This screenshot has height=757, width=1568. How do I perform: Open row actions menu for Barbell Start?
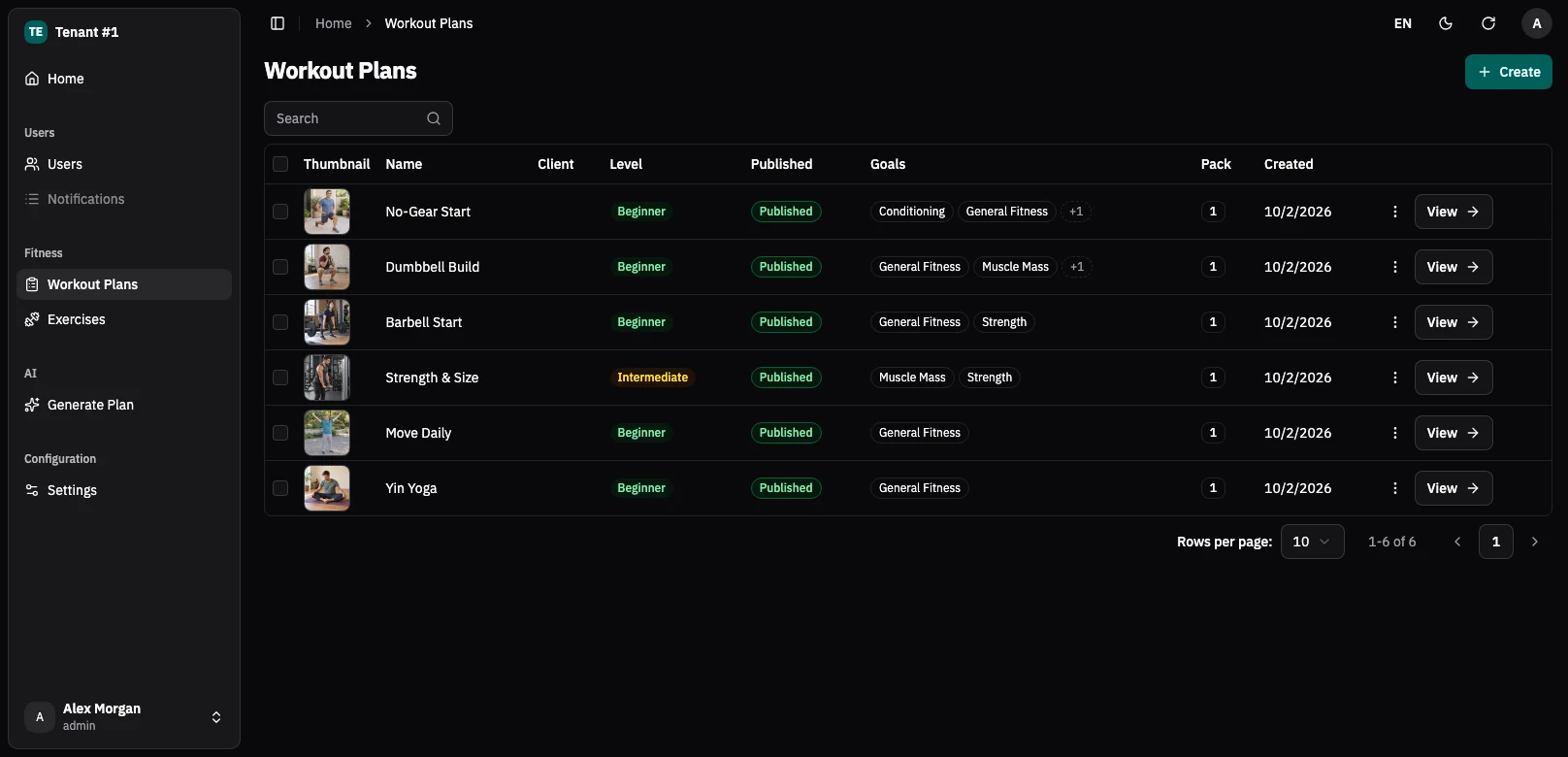click(1395, 322)
